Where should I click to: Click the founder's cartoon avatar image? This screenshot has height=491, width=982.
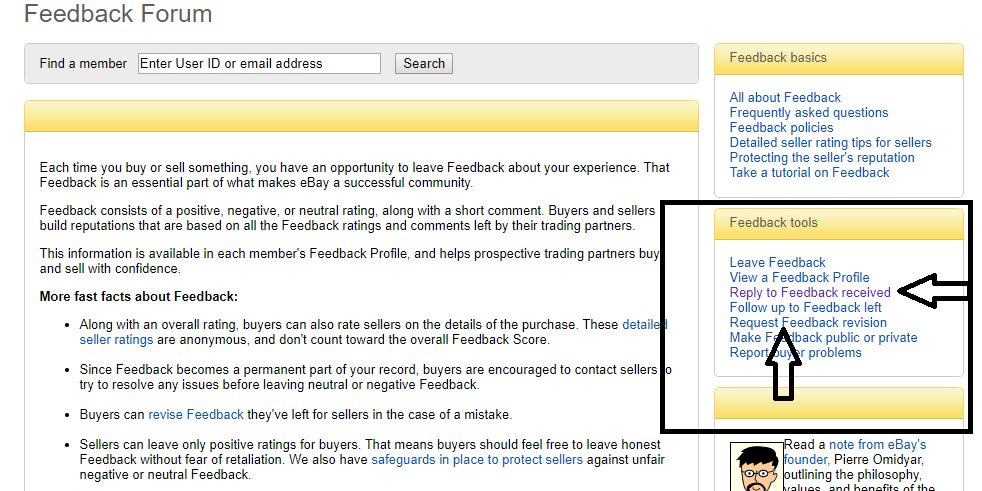[x=754, y=468]
